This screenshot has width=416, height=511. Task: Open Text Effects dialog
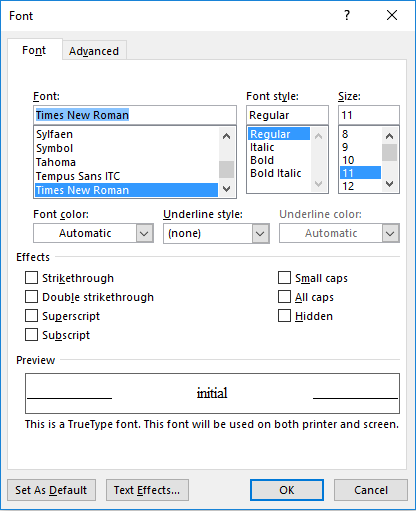147,490
